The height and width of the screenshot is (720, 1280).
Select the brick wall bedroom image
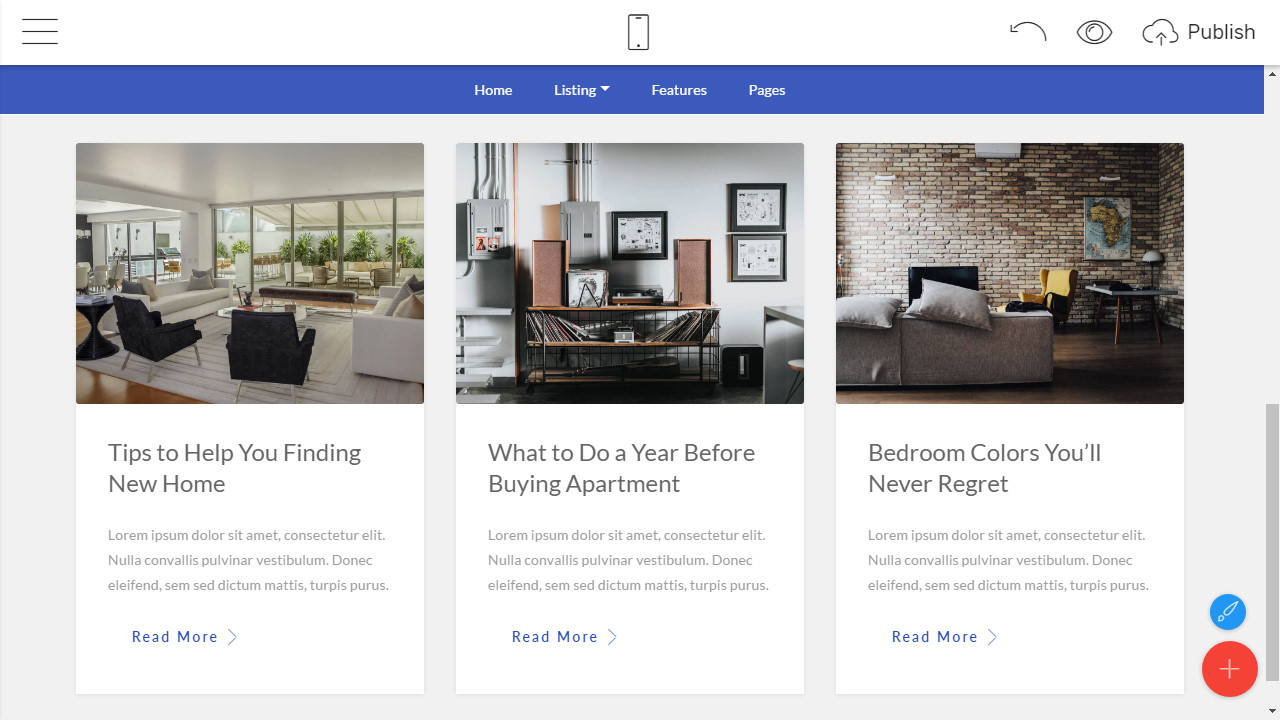1010,273
